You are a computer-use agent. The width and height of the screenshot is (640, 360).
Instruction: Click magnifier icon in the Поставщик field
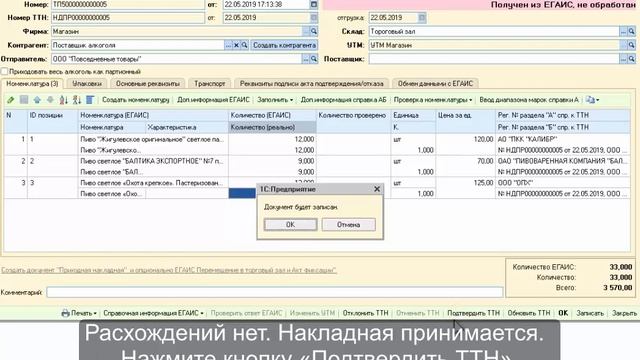click(631, 59)
